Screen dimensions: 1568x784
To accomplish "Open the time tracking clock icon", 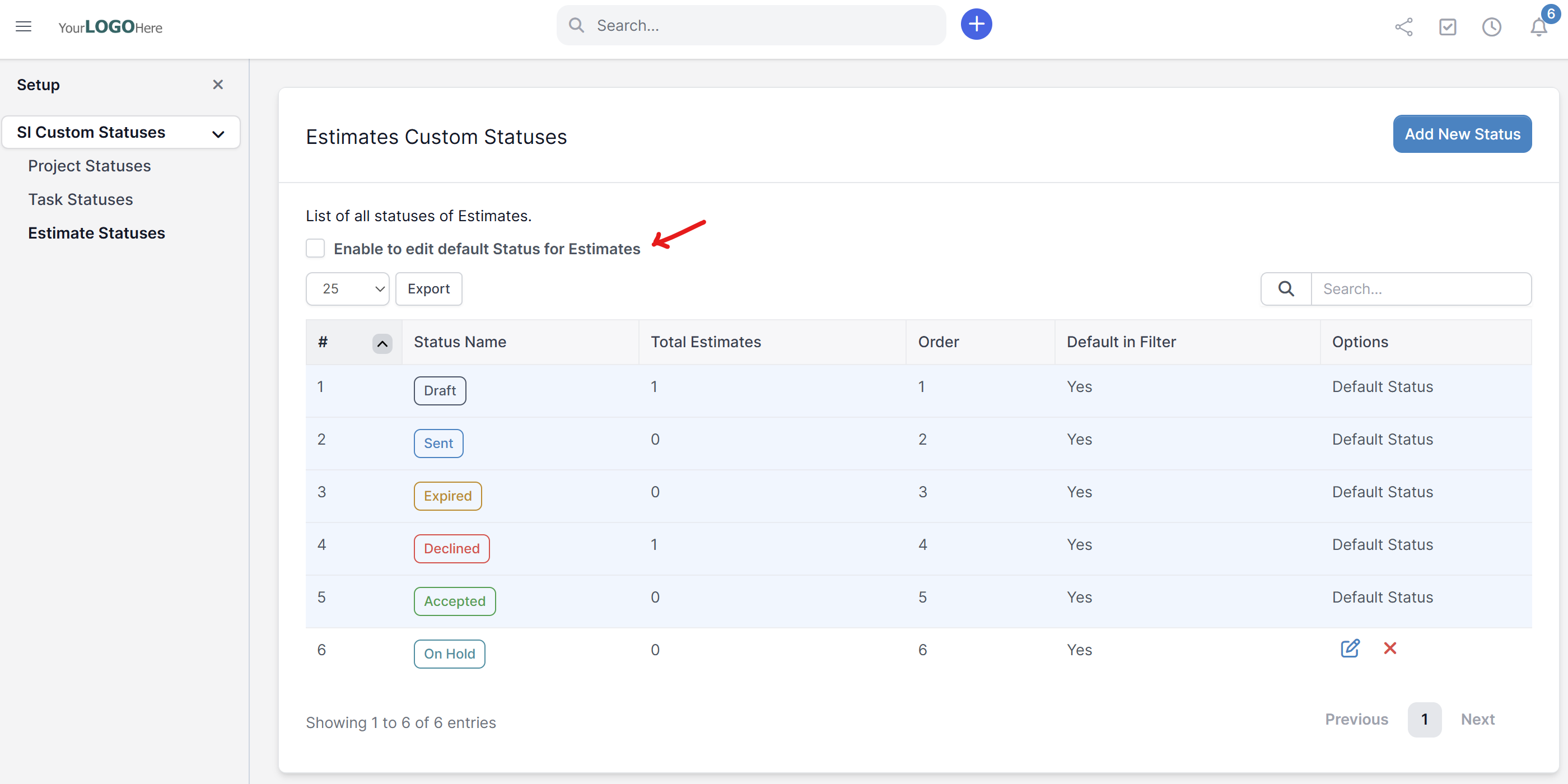I will tap(1491, 27).
